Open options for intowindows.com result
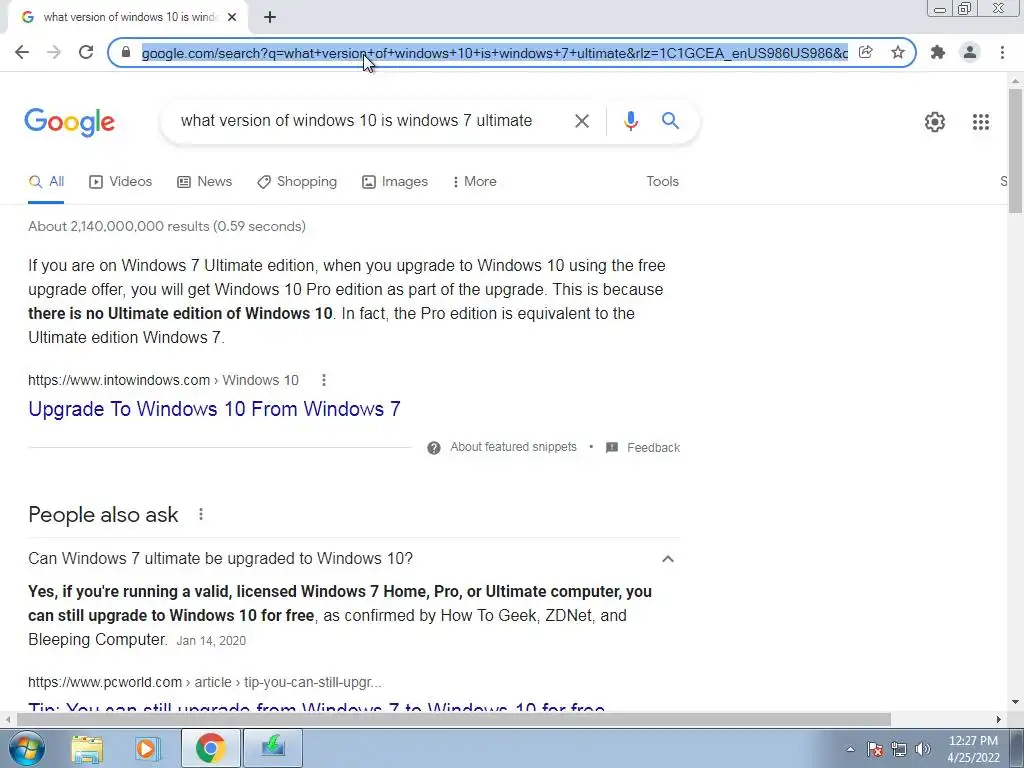 pos(324,380)
